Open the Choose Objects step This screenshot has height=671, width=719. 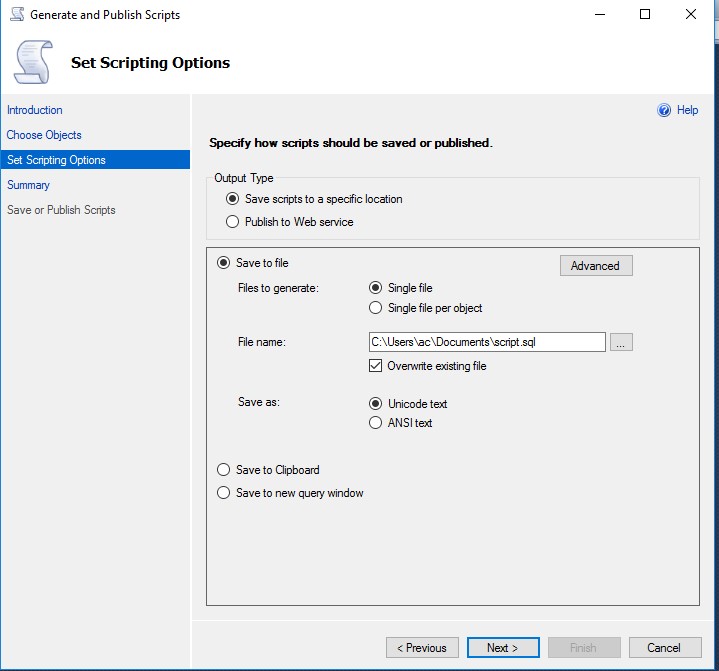coord(44,135)
